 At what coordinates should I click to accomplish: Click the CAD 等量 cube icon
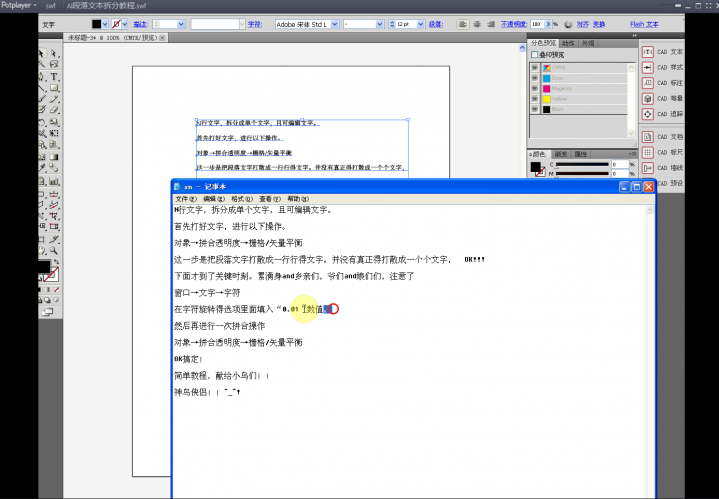[648, 99]
